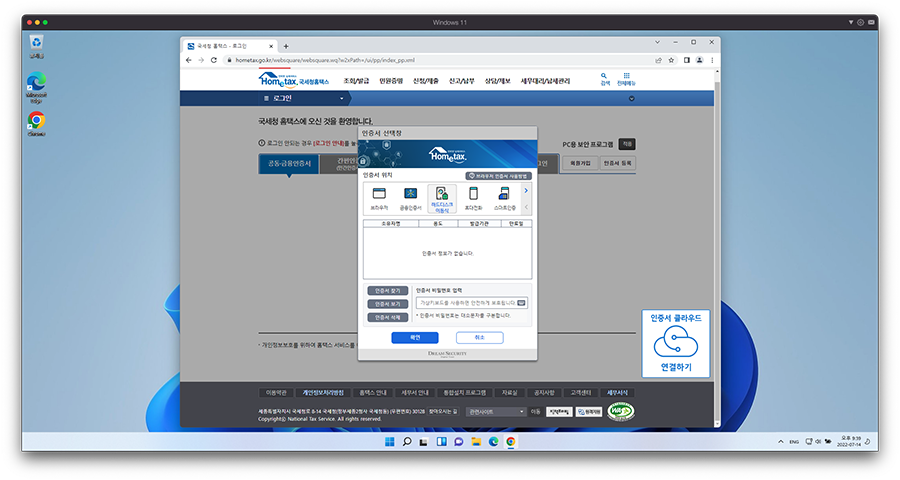
Task: Click the browser back arrow
Action: (x=189, y=60)
